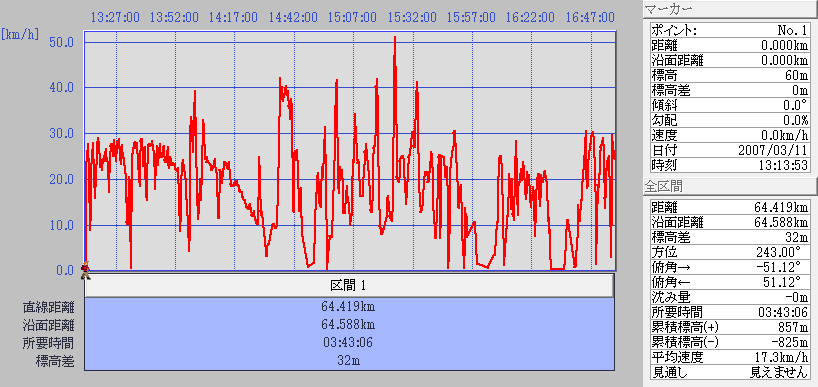Click the 俯角← 51.12° row
This screenshot has height=387, width=818.
click(730, 283)
